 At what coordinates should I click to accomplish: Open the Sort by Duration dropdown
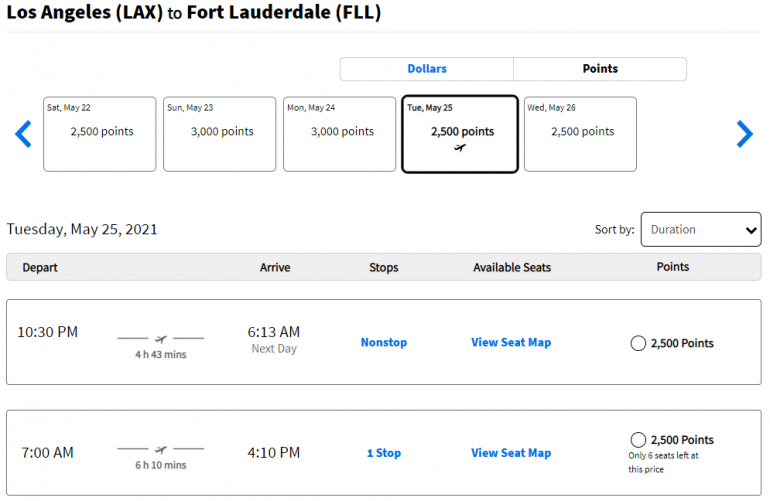pyautogui.click(x=700, y=229)
